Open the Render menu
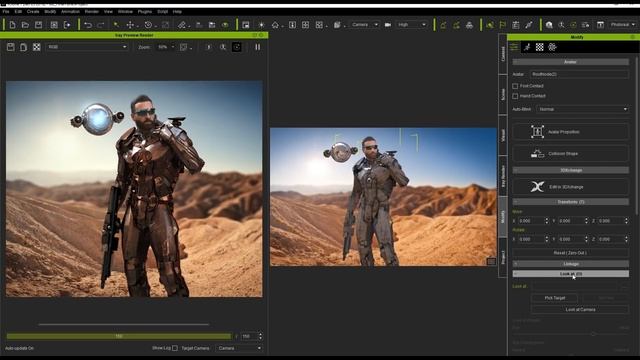Image resolution: width=640 pixels, height=360 pixels. pos(92,12)
